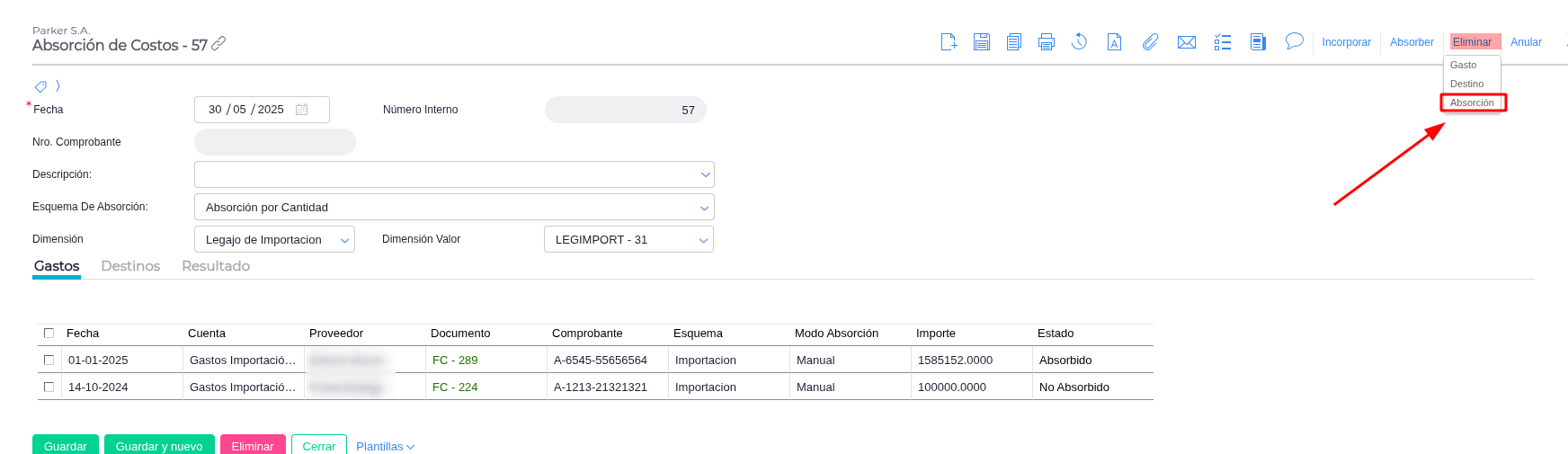
Task: Click the Cuenta column header
Action: coord(207,334)
